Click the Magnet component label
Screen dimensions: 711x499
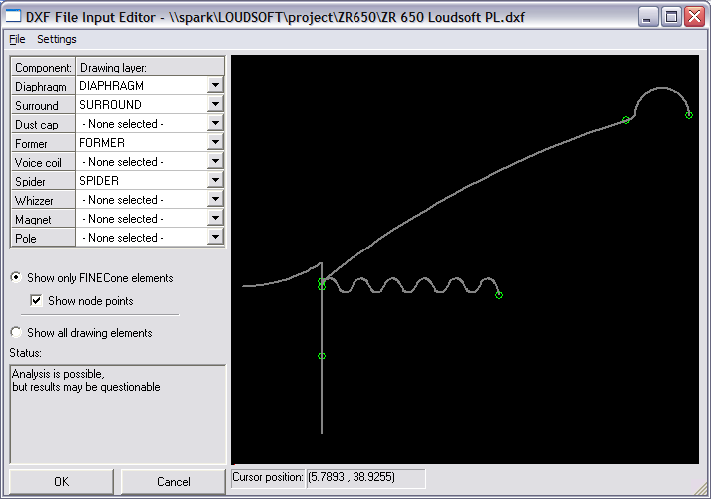tap(43, 219)
